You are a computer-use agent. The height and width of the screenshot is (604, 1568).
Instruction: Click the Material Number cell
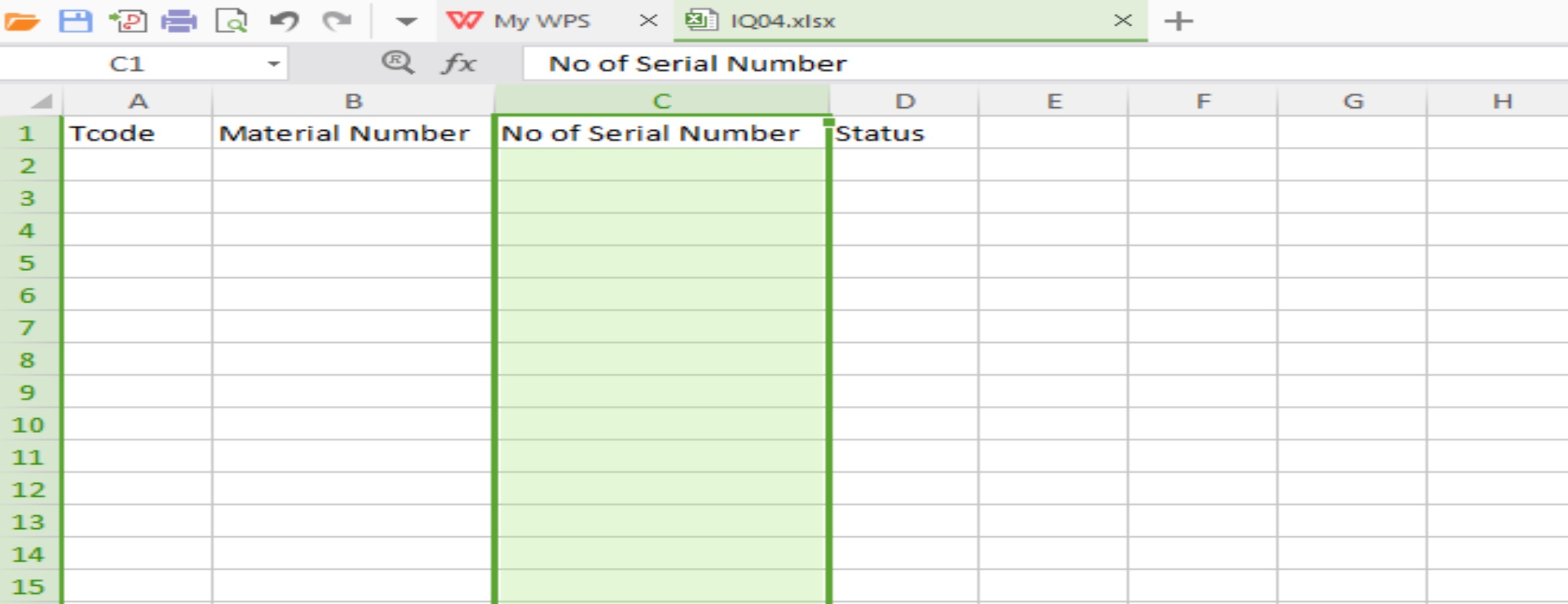pos(344,134)
